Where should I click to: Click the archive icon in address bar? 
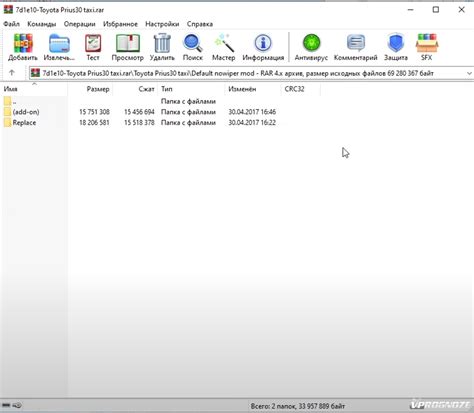[35, 73]
